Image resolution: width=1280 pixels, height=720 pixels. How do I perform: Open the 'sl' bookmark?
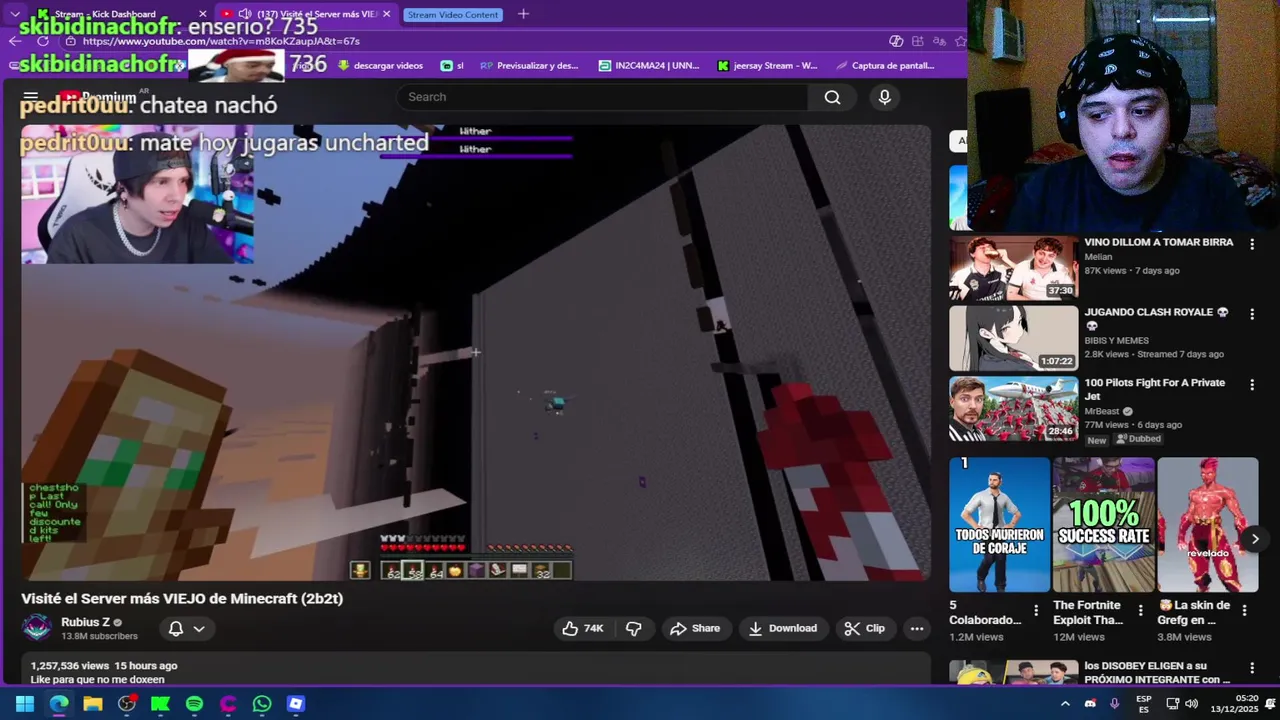(x=452, y=65)
